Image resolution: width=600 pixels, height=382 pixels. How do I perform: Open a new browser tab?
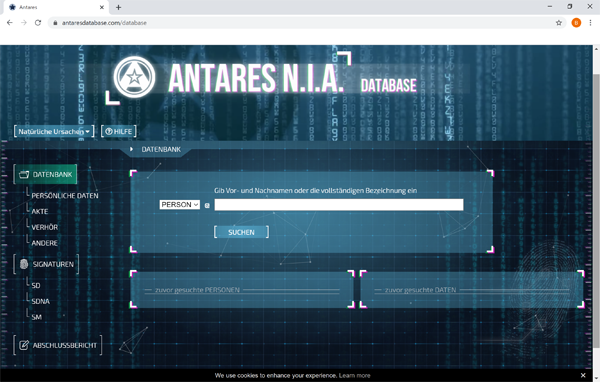(118, 7)
